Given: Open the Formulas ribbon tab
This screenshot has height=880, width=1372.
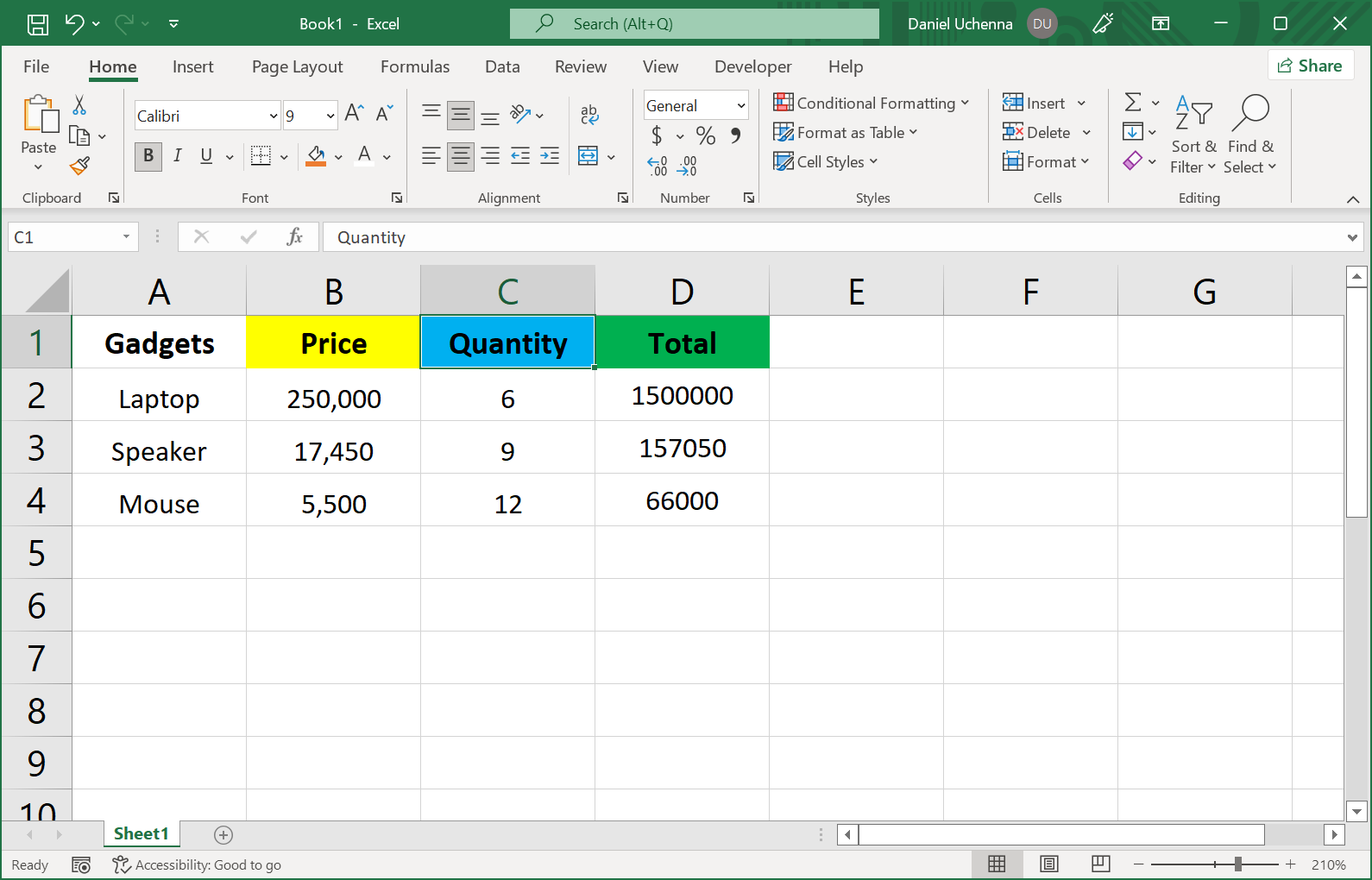Looking at the screenshot, I should tap(414, 66).
